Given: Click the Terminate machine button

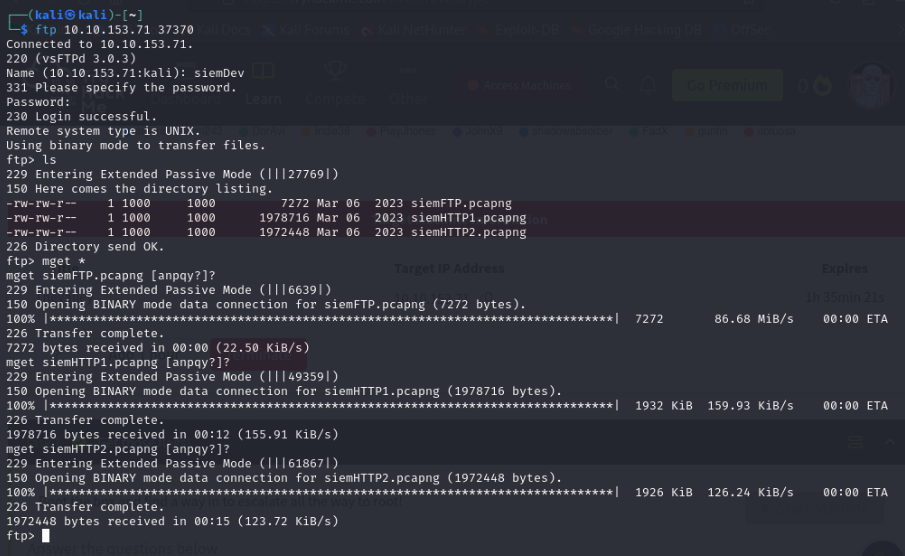Looking at the screenshot, I should coord(259,355).
